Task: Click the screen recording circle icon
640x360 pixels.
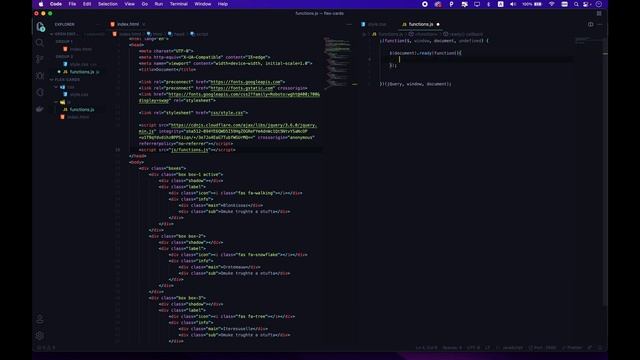Action: [425, 4]
